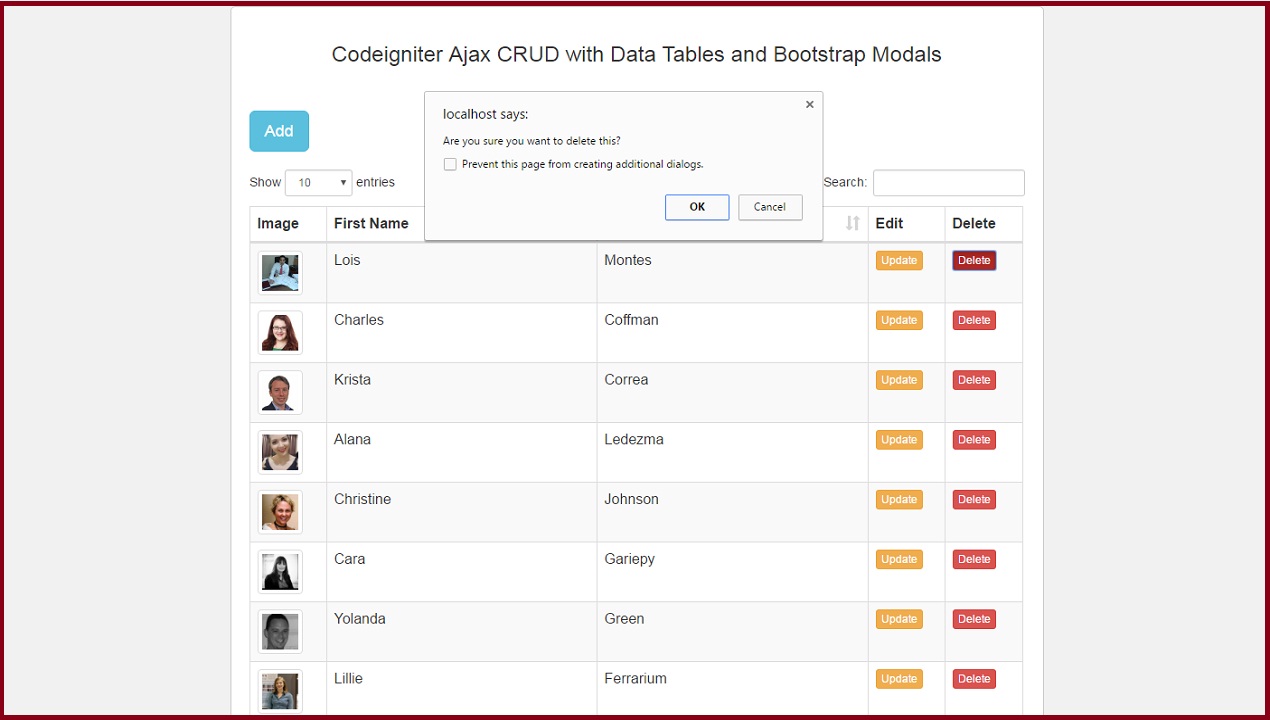The image size is (1270, 720).
Task: Click Update for Cara Gariepy
Action: coord(899,559)
